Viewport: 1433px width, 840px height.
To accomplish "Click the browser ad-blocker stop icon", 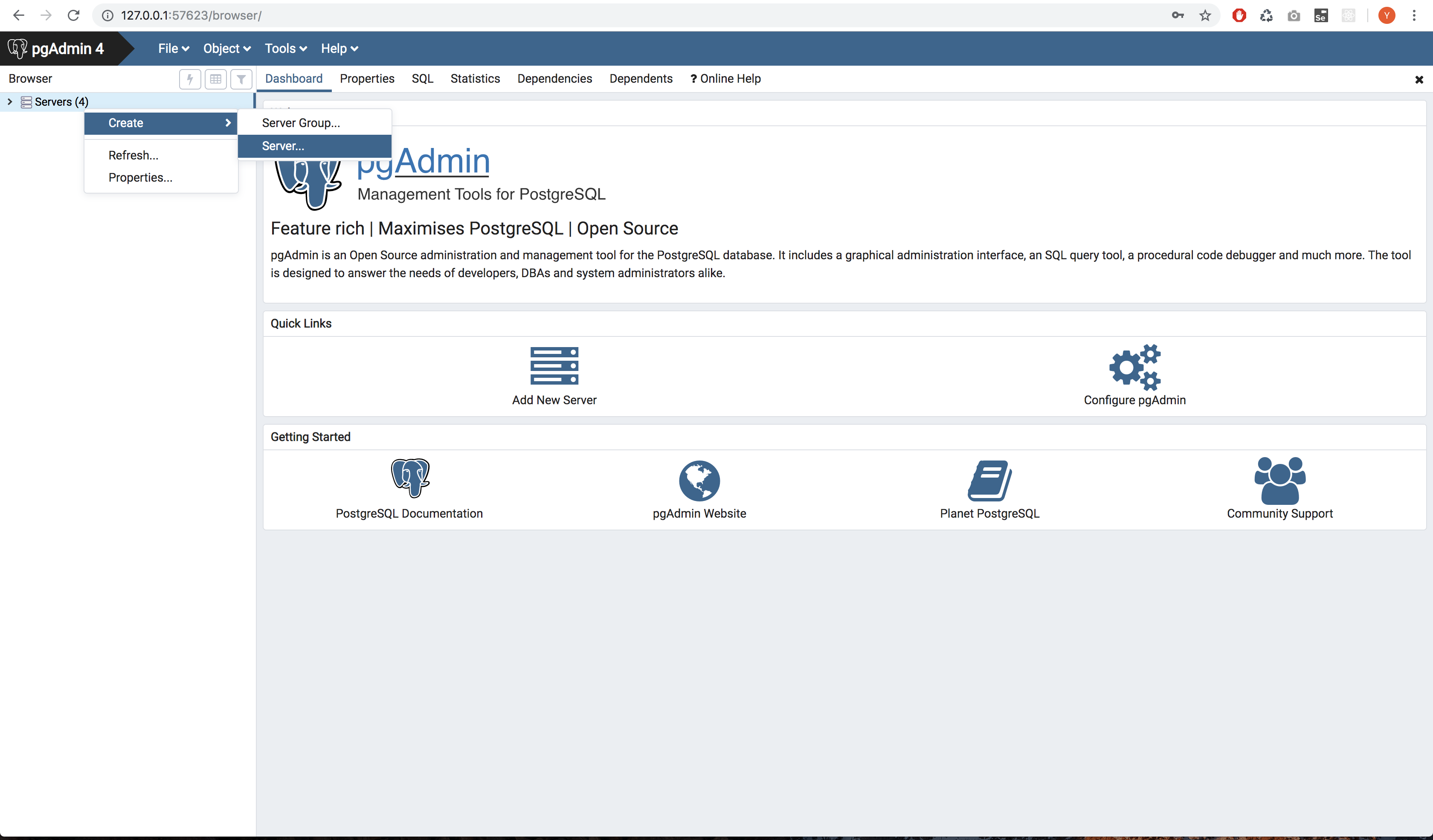I will (1239, 15).
